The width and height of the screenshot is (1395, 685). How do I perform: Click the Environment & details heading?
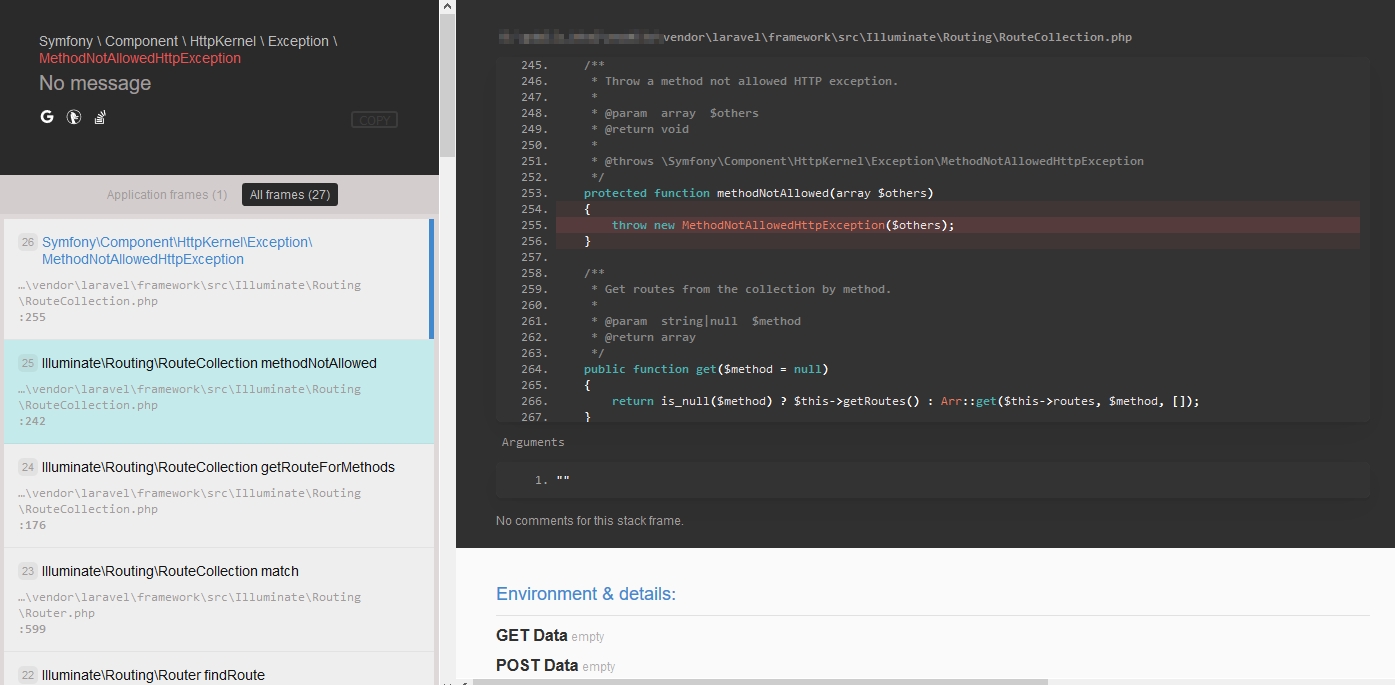(x=586, y=593)
